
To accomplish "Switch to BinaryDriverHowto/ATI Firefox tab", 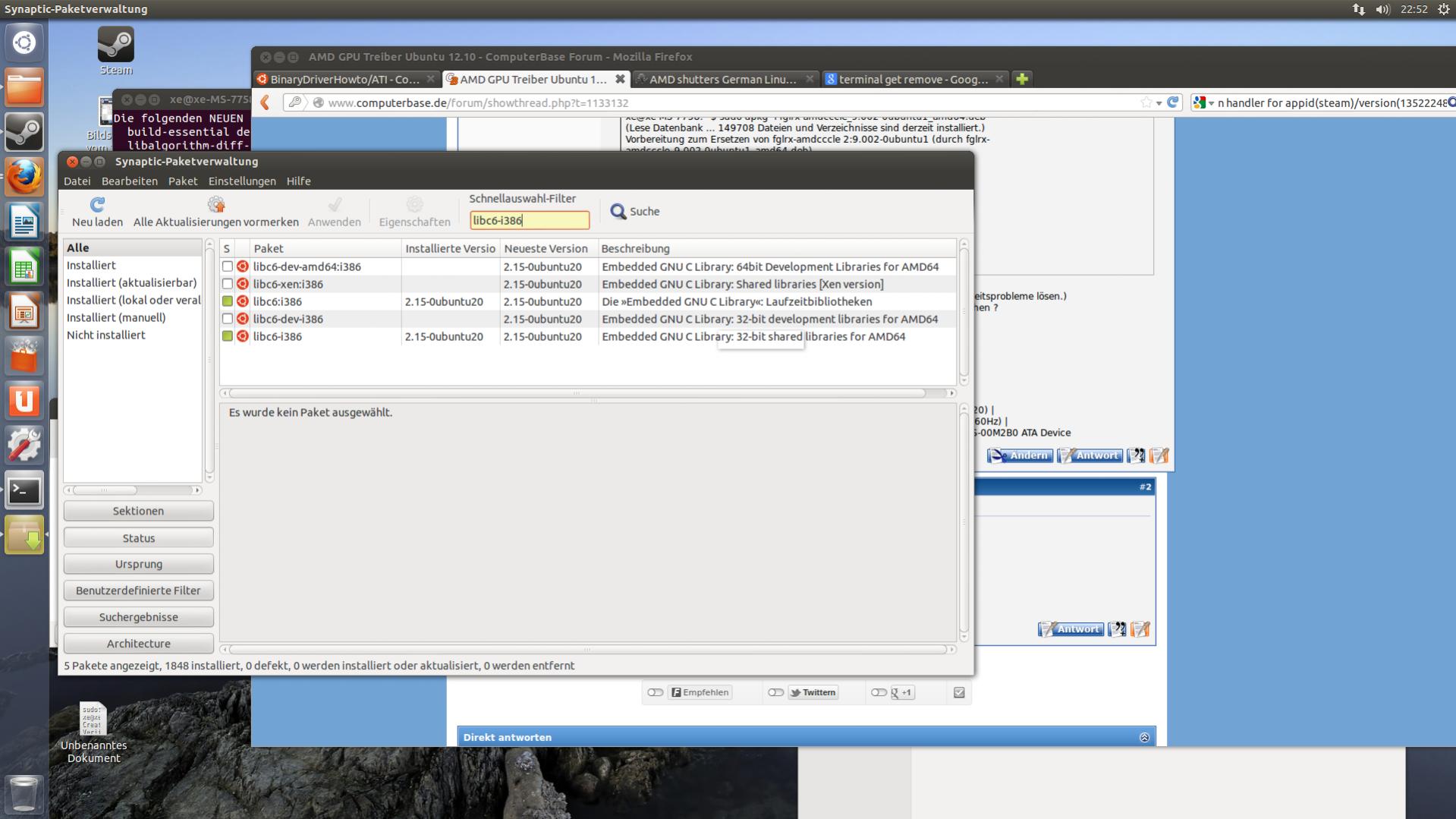I will (x=345, y=79).
